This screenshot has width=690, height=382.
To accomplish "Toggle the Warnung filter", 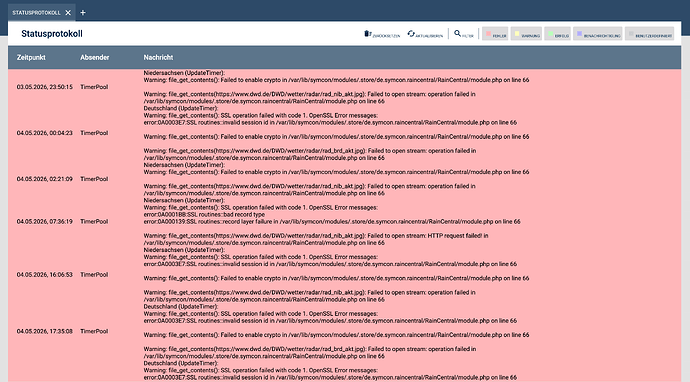I will 526,34.
